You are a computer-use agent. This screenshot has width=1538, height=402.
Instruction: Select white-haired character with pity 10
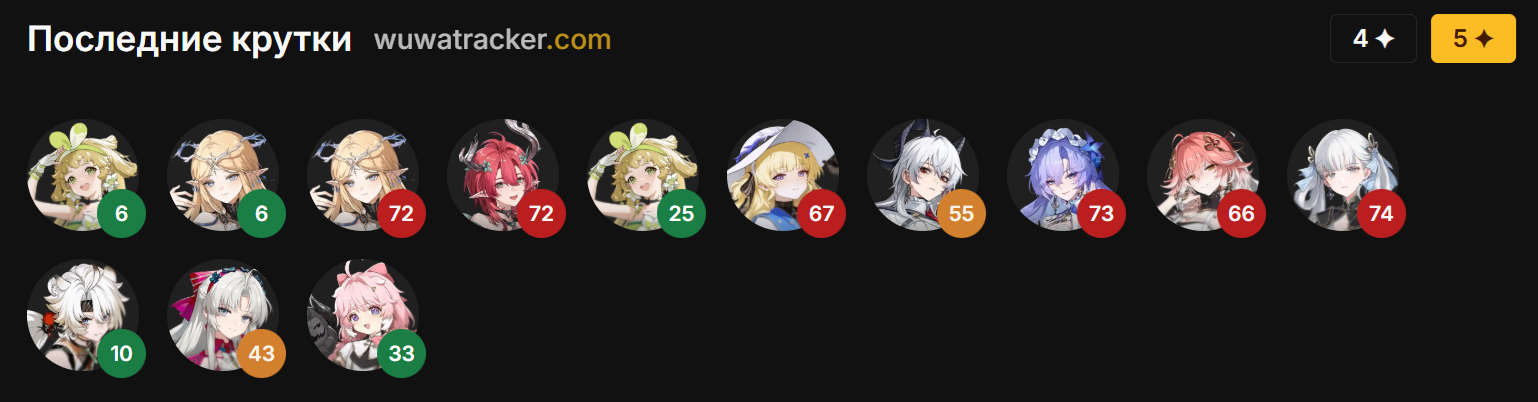pyautogui.click(x=83, y=316)
